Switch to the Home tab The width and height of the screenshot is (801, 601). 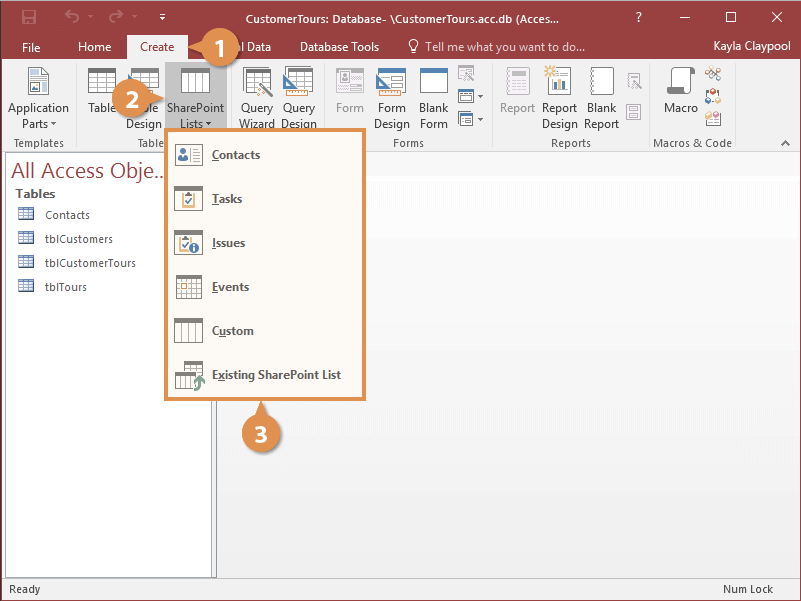pyautogui.click(x=95, y=47)
